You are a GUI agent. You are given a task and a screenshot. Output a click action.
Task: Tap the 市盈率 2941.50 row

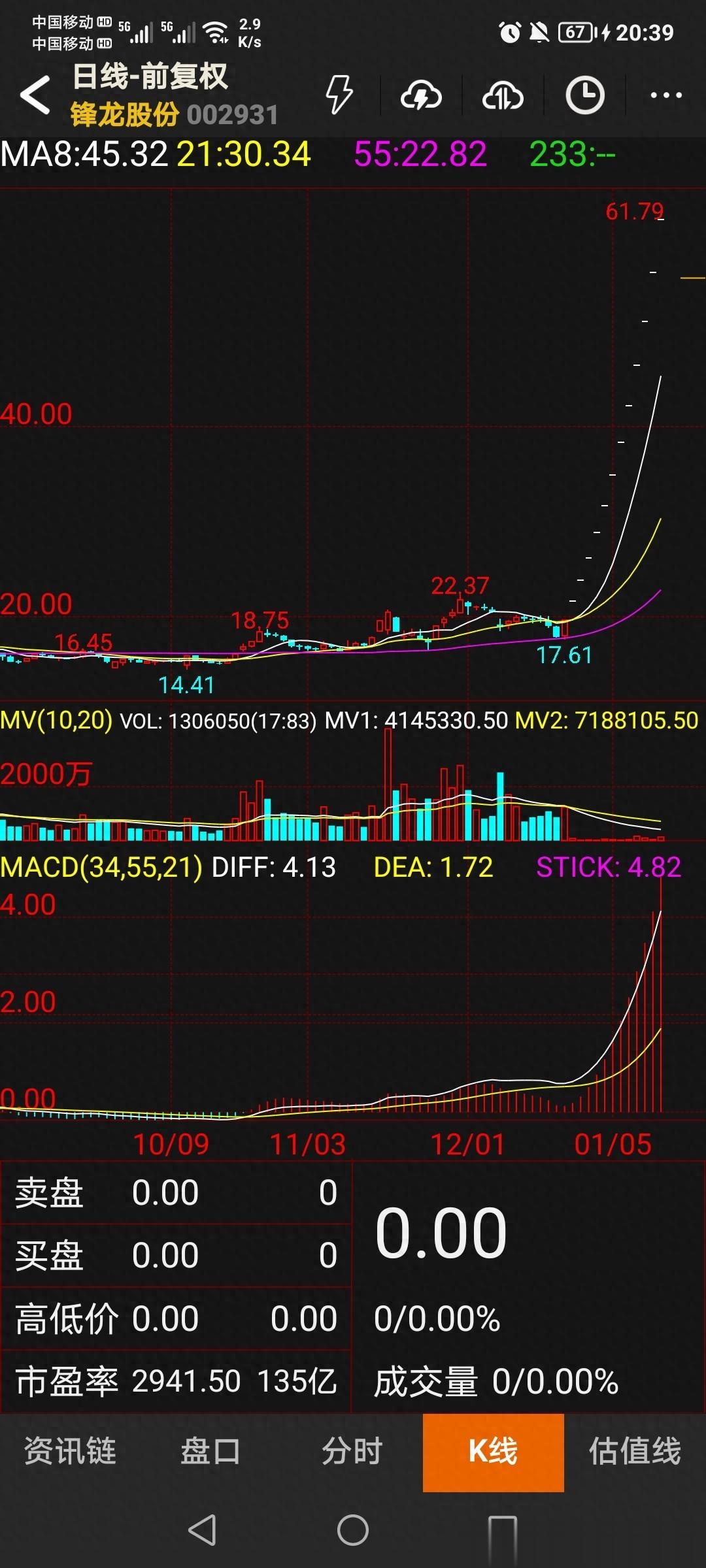coord(176,1382)
